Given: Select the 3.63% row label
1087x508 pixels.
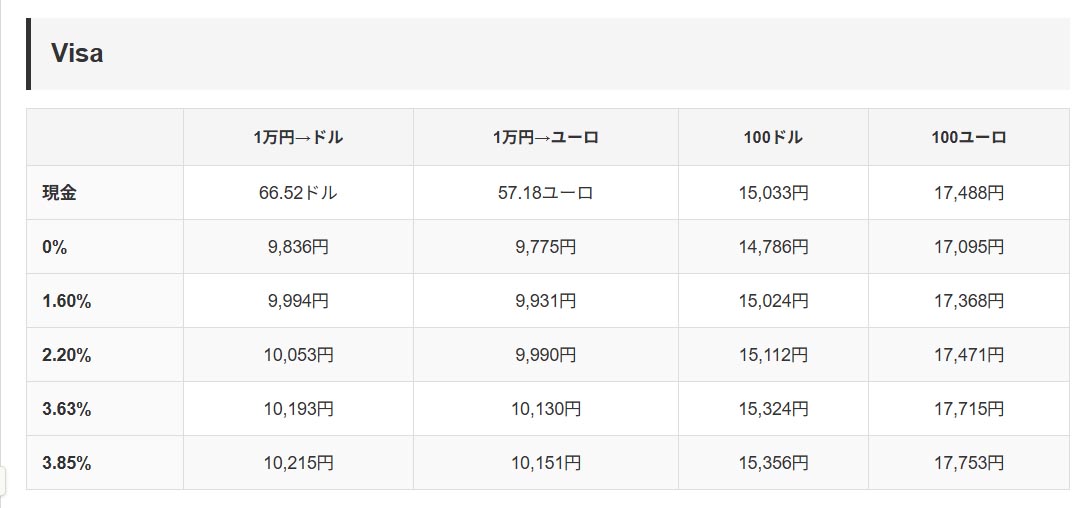Looking at the screenshot, I should tap(66, 409).
